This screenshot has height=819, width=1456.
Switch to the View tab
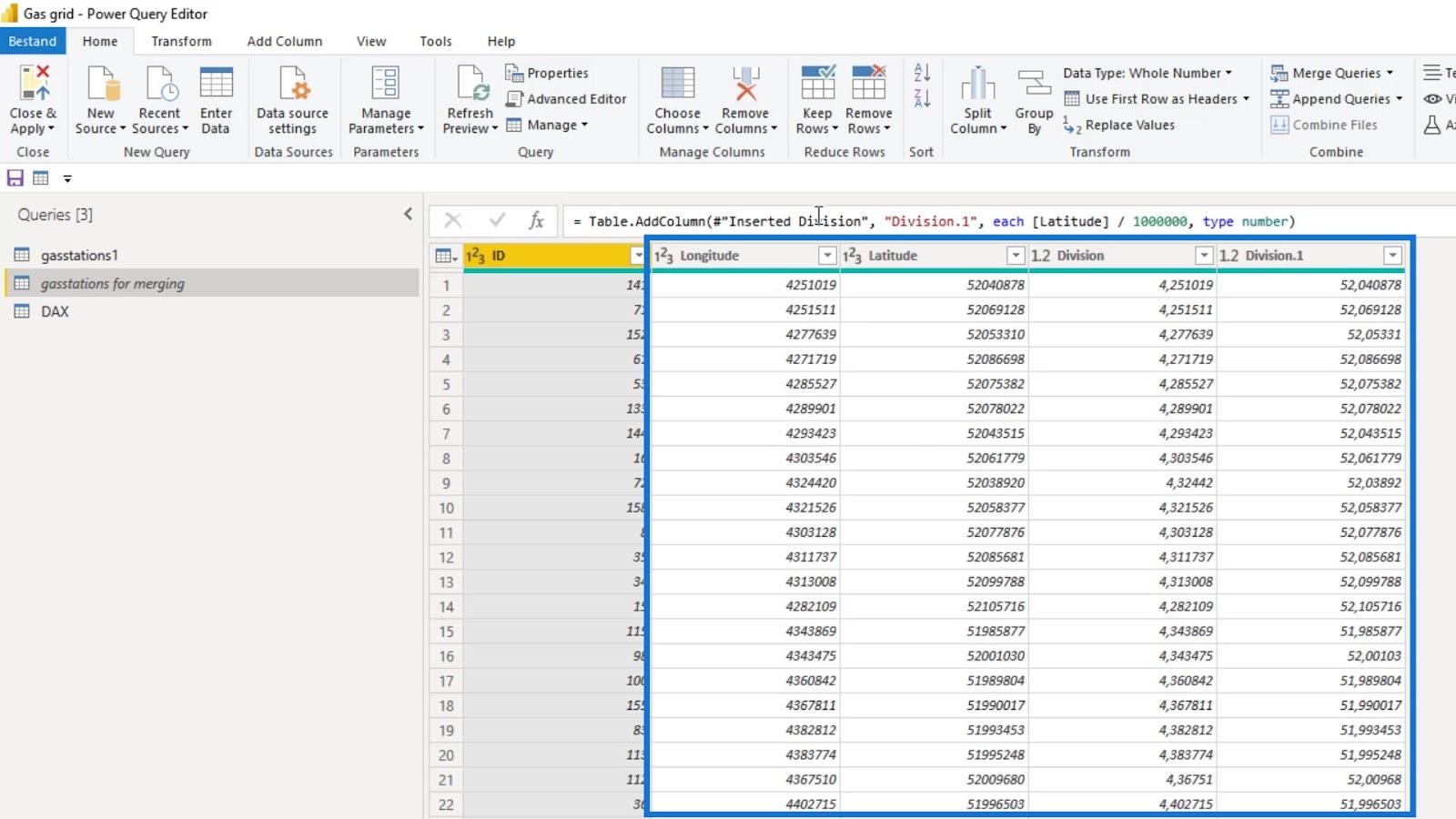coord(371,41)
